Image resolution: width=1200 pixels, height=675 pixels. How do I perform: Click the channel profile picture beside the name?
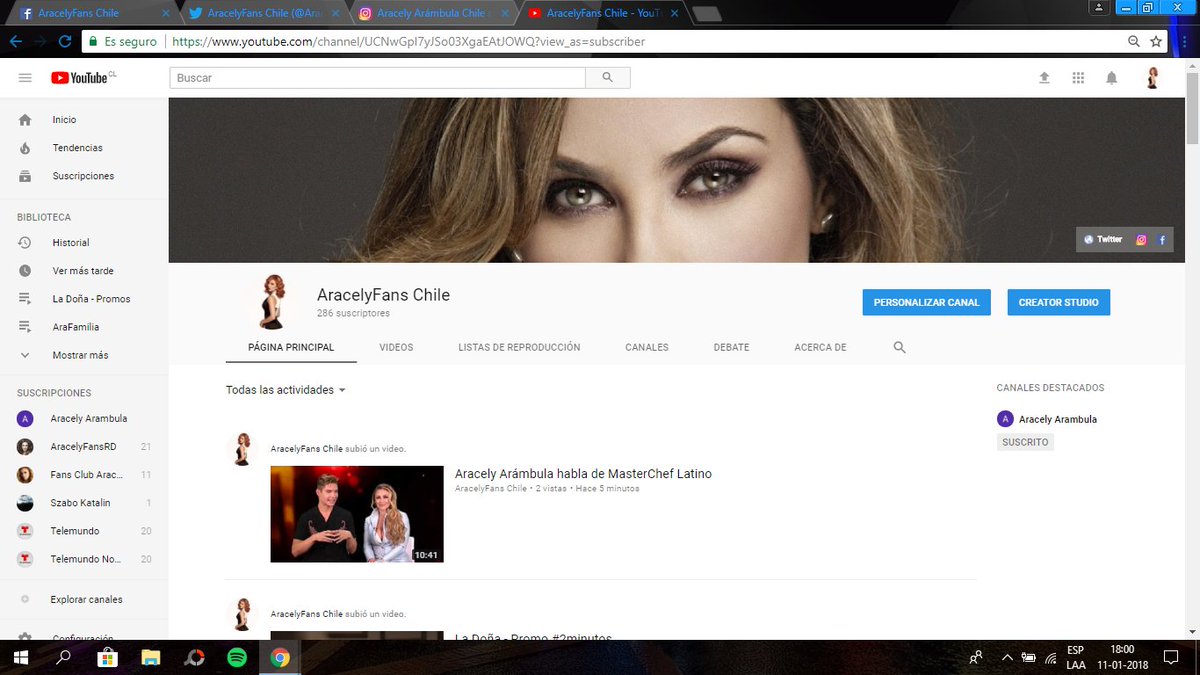272,301
